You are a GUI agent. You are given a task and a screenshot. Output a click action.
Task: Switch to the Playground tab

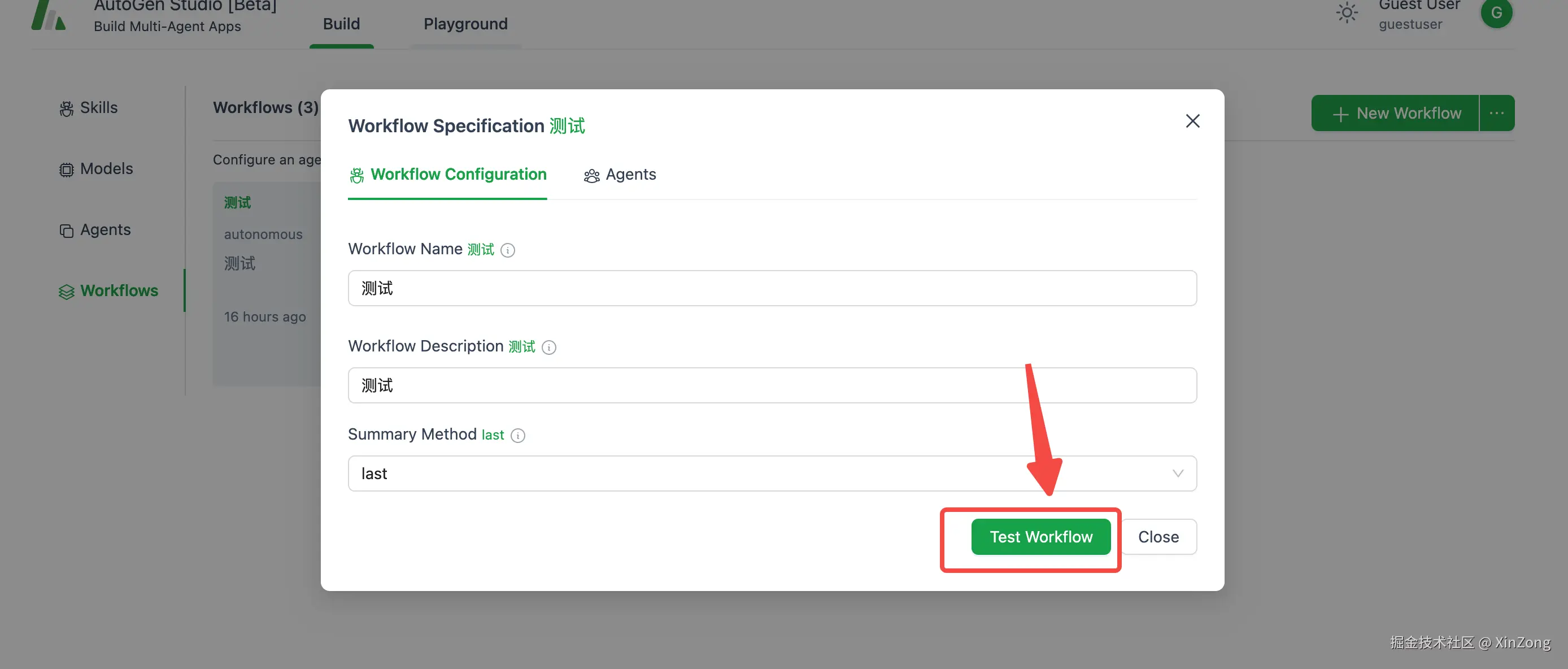pyautogui.click(x=465, y=24)
